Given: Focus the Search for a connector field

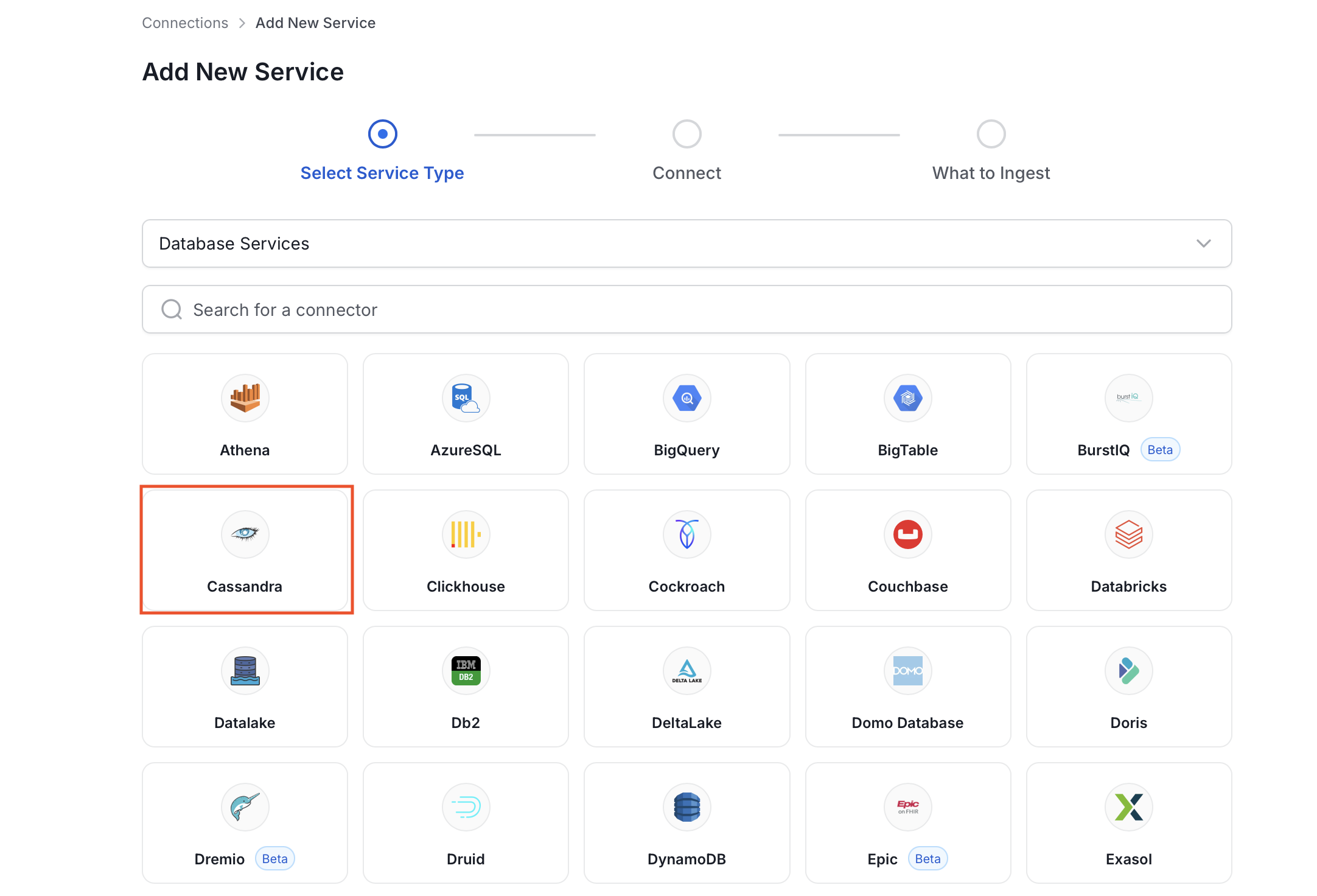Looking at the screenshot, I should click(687, 309).
